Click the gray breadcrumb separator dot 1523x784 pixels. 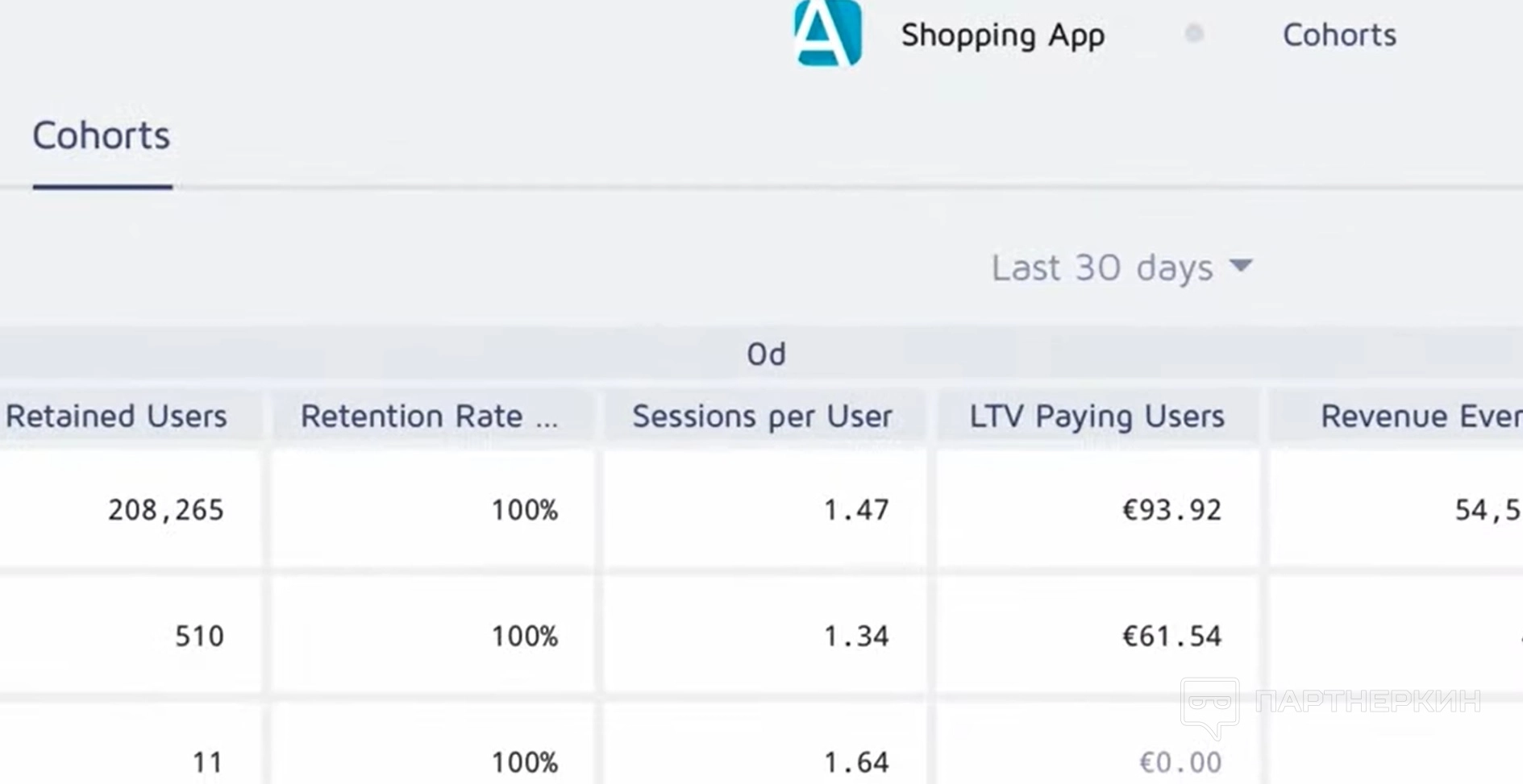pos(1194,34)
